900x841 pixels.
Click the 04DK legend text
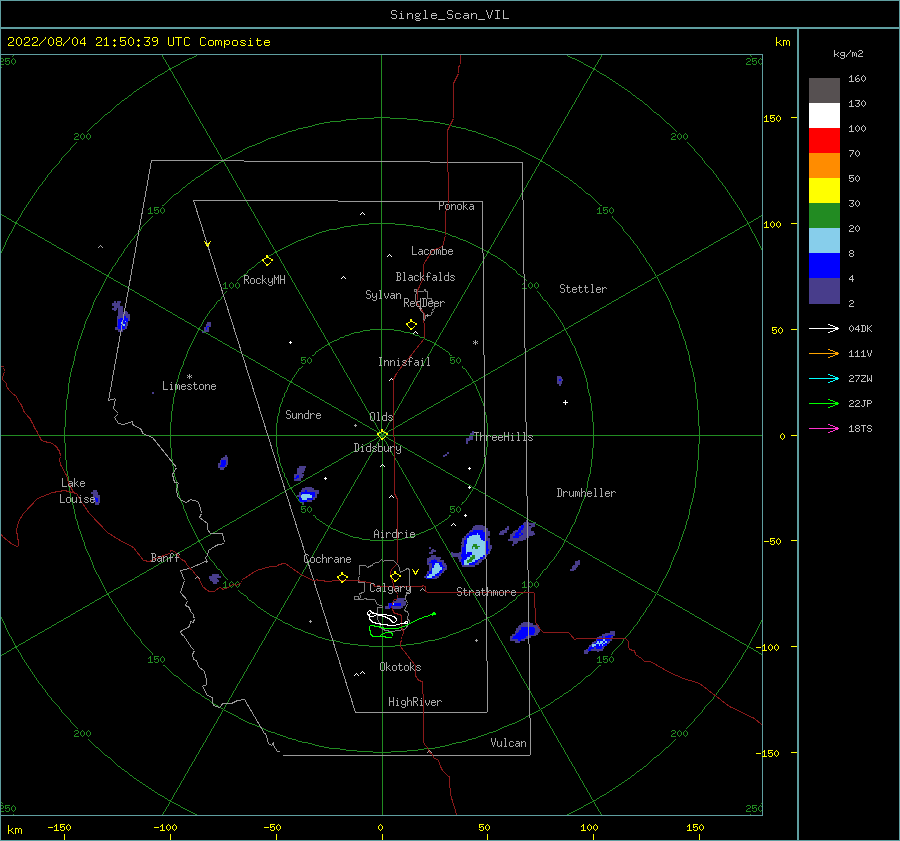click(x=860, y=328)
